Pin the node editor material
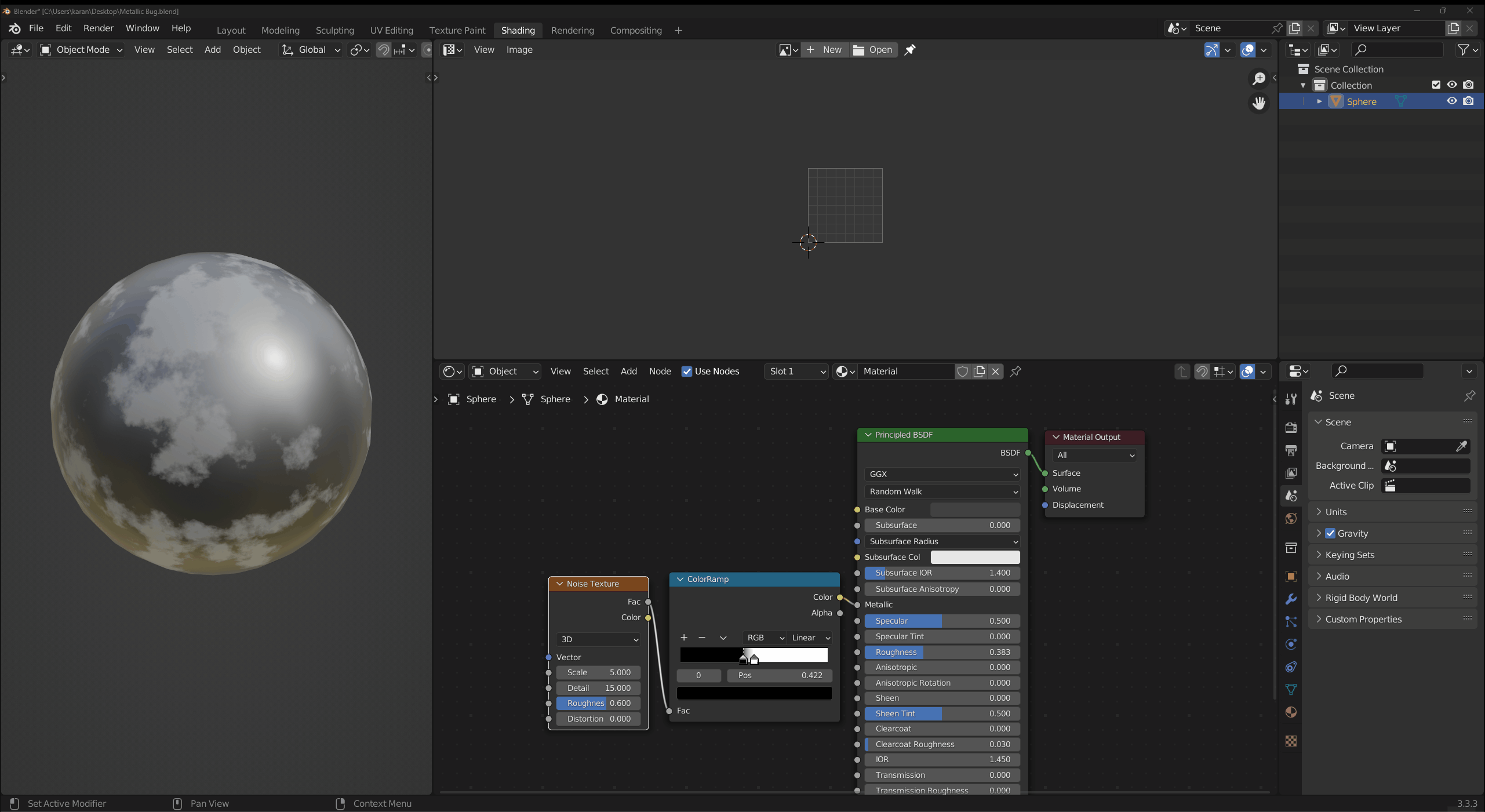The height and width of the screenshot is (812, 1485). pyautogui.click(x=1016, y=372)
